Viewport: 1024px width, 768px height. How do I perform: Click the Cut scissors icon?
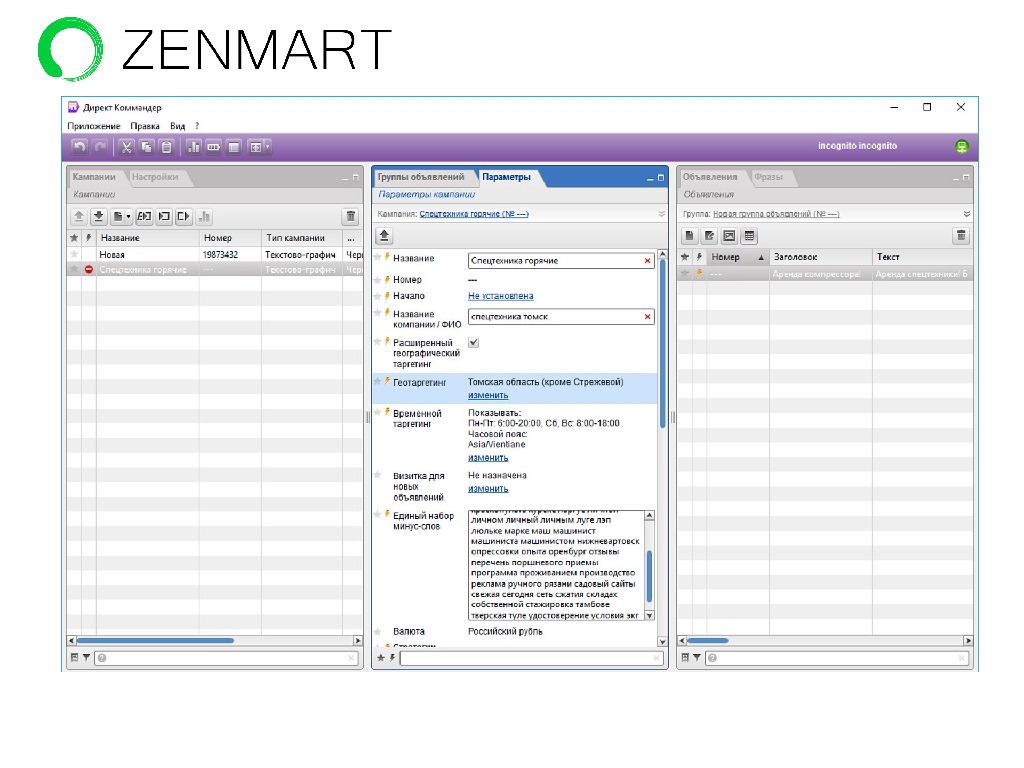coord(127,147)
